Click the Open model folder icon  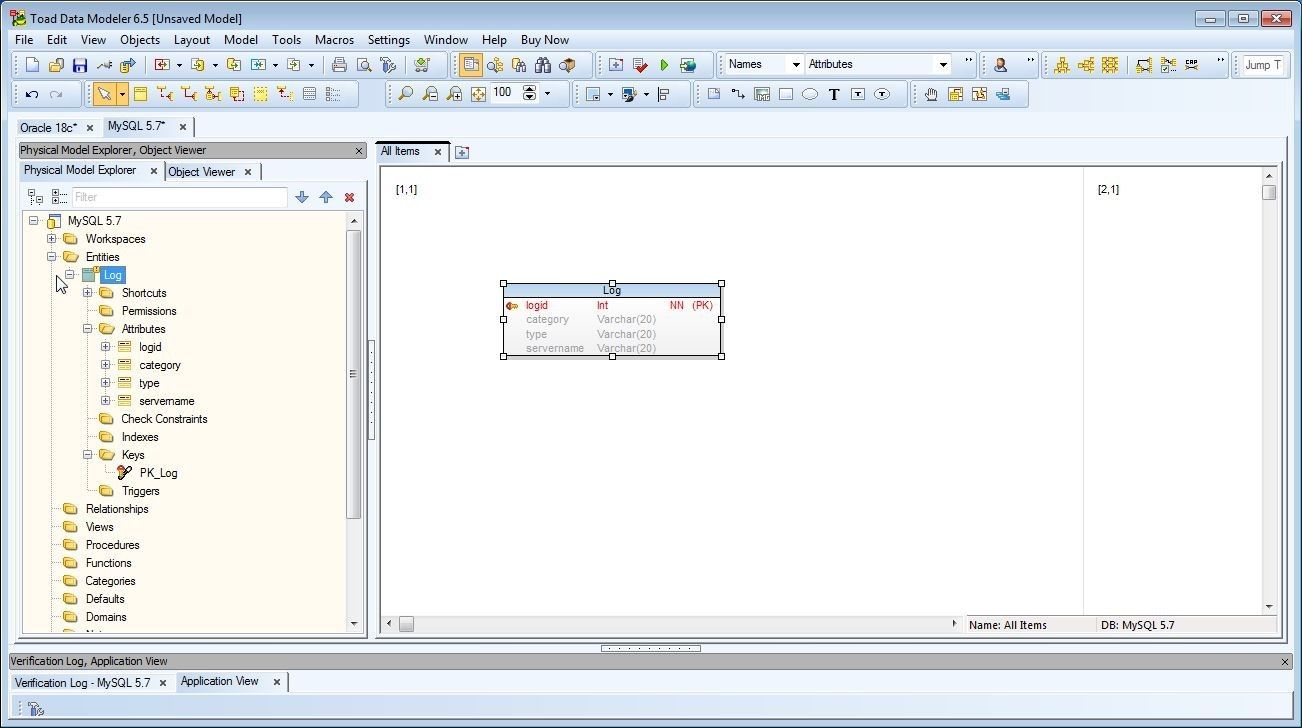point(56,65)
